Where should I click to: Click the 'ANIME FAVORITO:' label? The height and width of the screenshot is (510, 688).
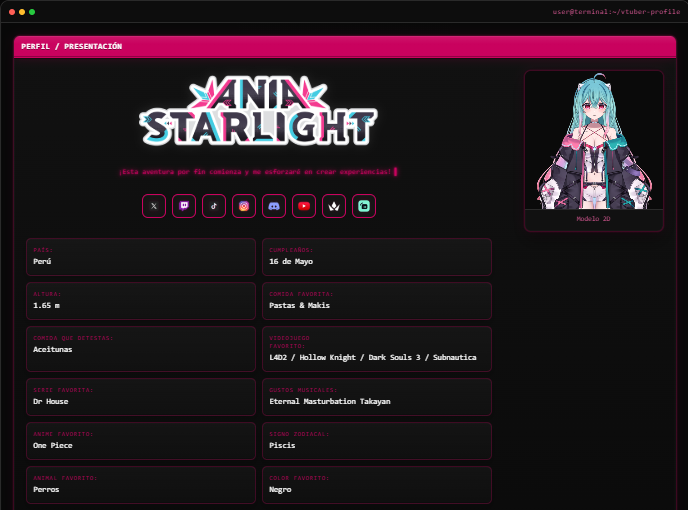coord(63,434)
